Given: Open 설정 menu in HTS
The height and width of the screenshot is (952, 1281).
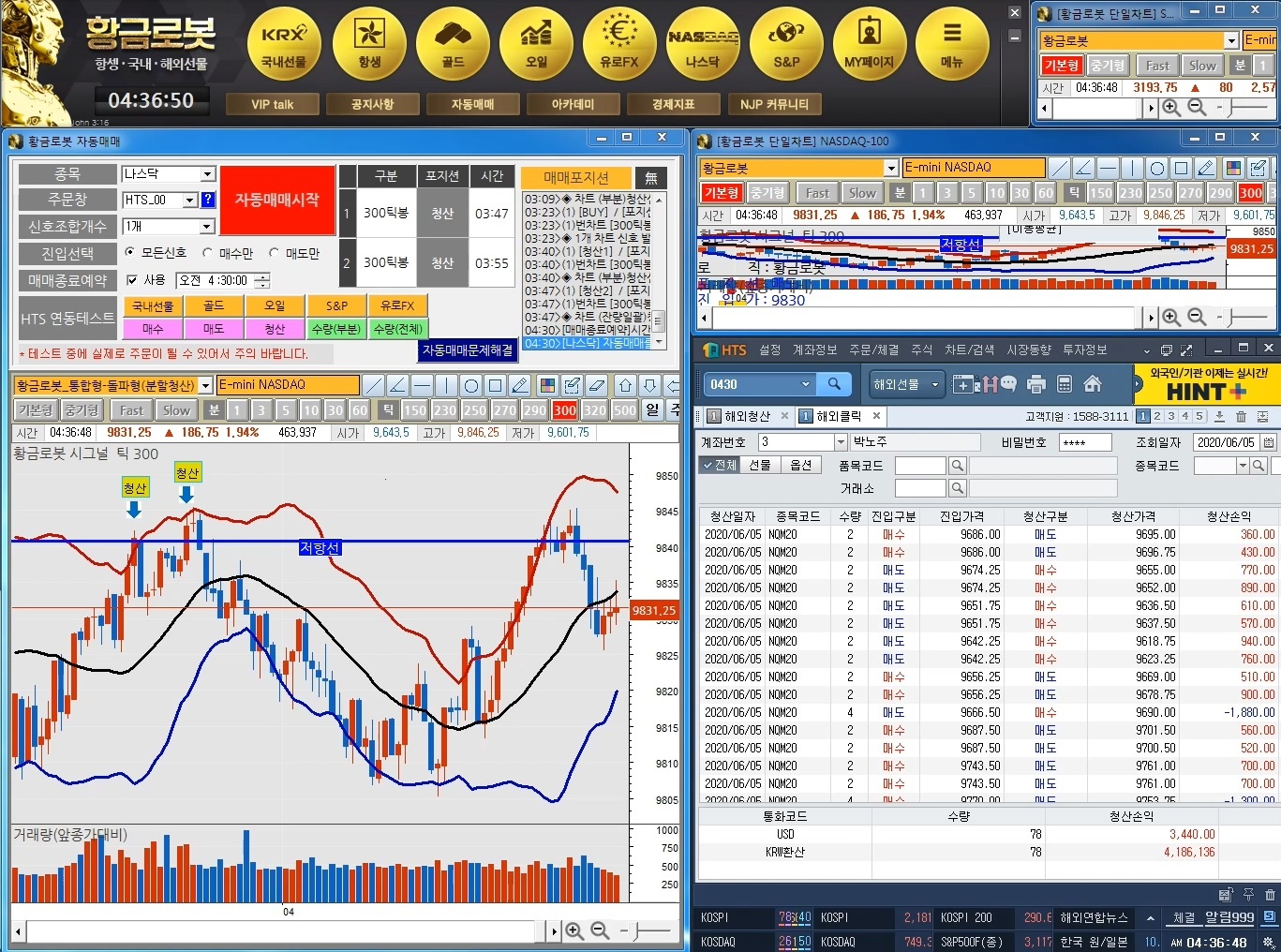Looking at the screenshot, I should pos(770,350).
